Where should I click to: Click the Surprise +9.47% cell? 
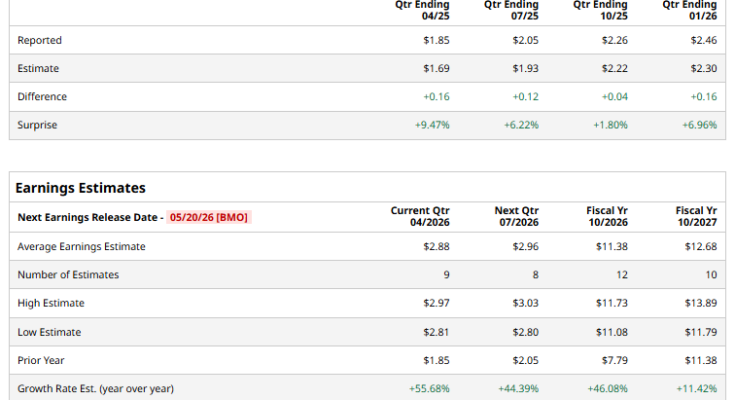click(432, 125)
